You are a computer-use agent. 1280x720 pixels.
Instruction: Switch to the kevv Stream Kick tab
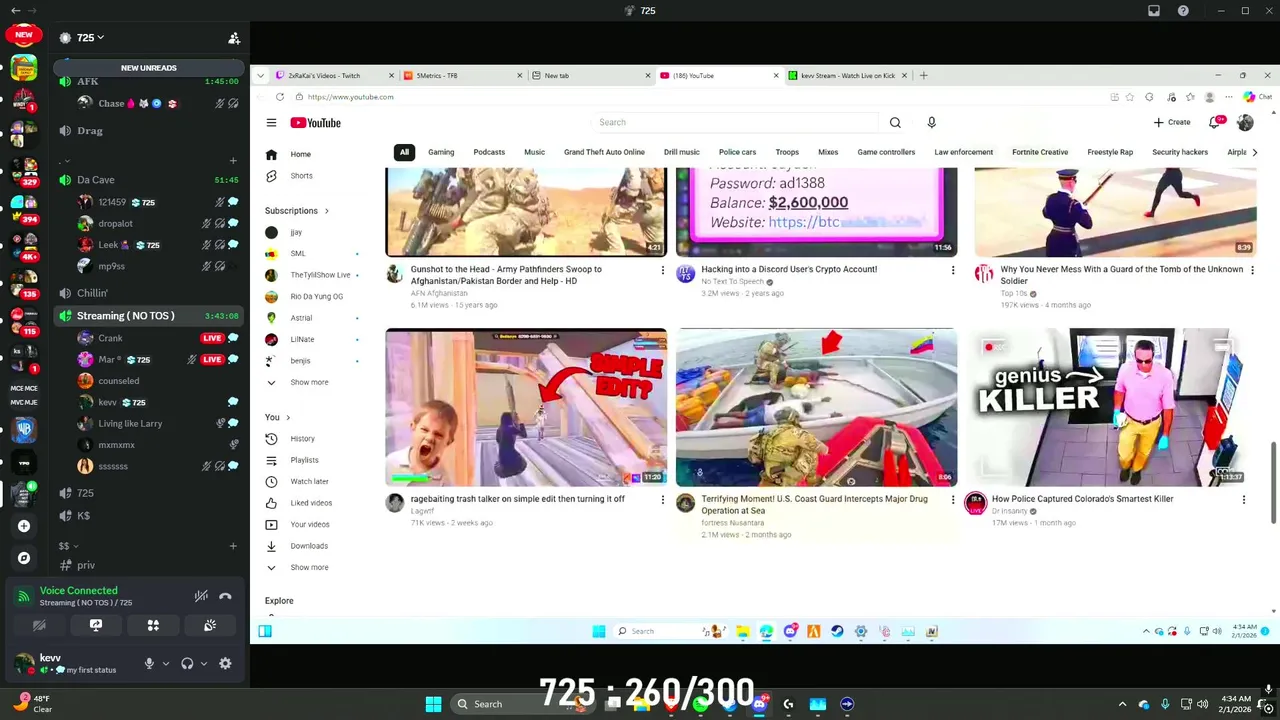[x=847, y=76]
